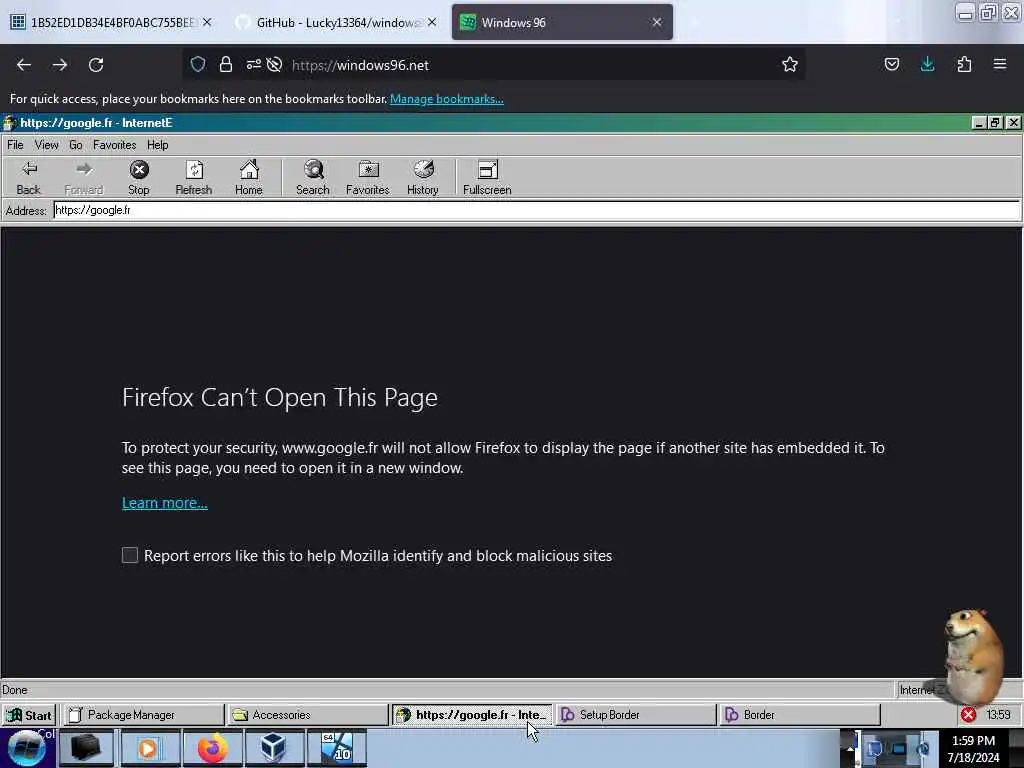The image size is (1024, 768).
Task: Refresh the InternetE page
Action: point(194,177)
